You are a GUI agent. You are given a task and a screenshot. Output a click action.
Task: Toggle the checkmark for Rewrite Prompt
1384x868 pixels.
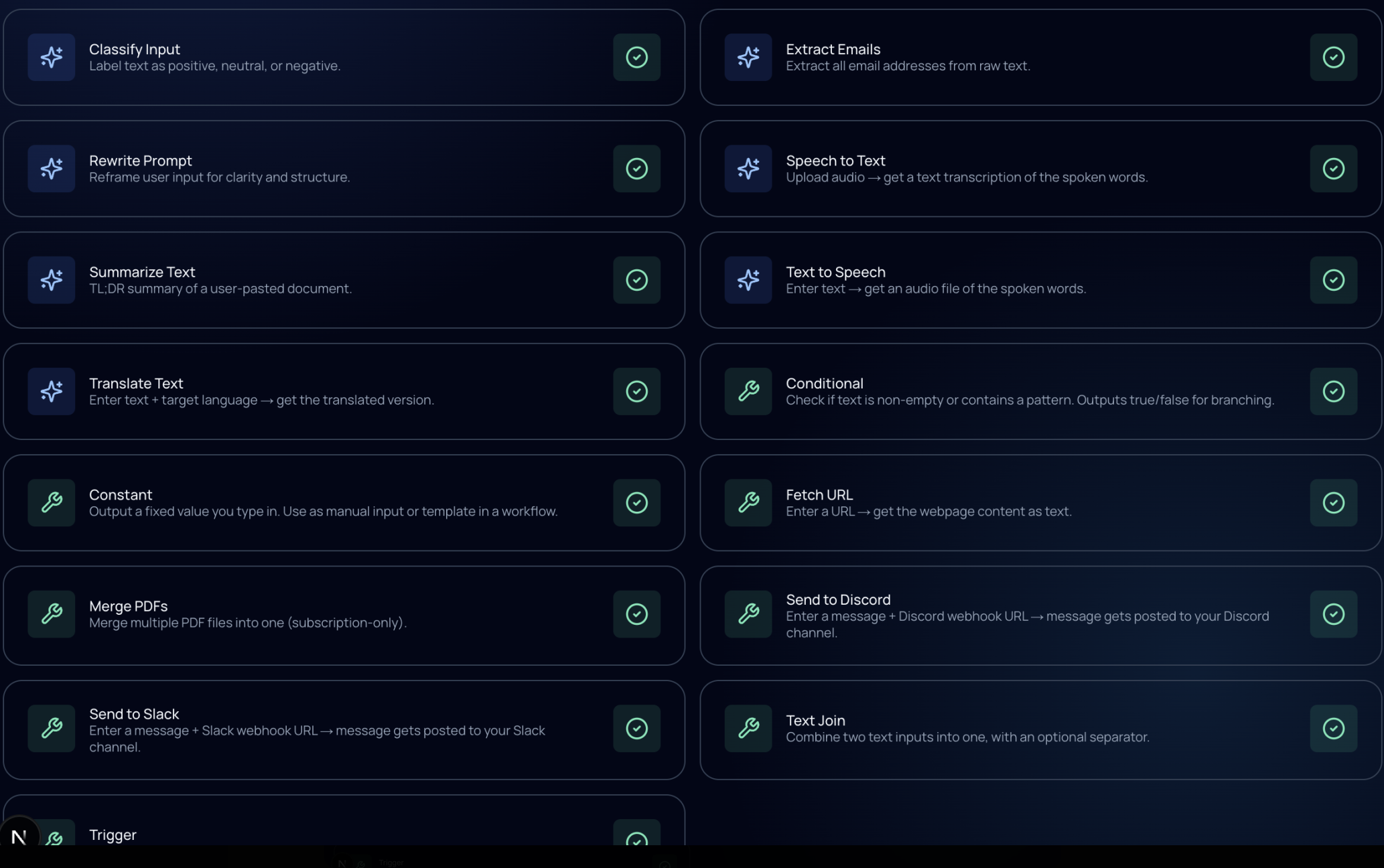pos(636,168)
